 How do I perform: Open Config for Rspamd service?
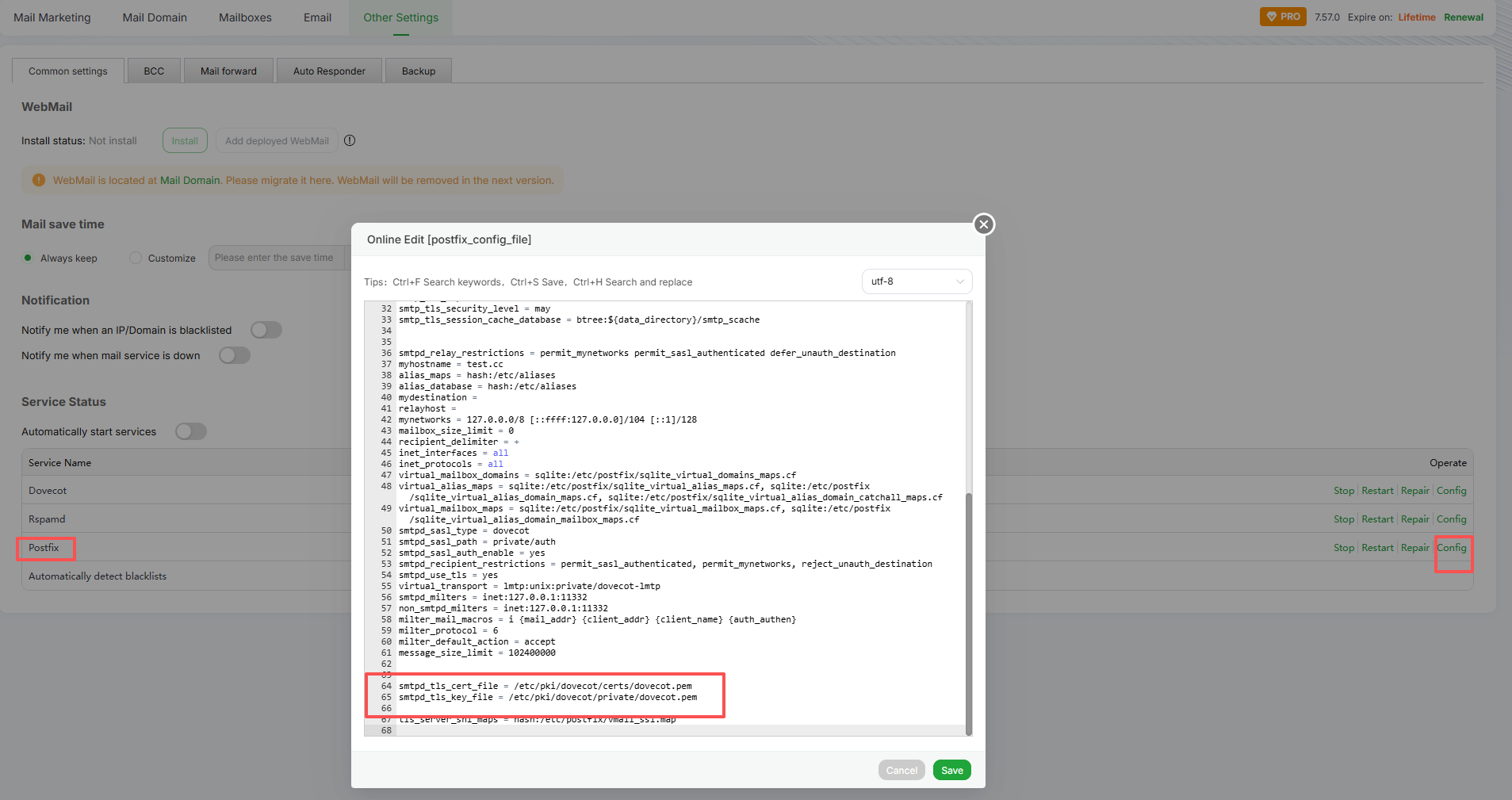point(1452,519)
